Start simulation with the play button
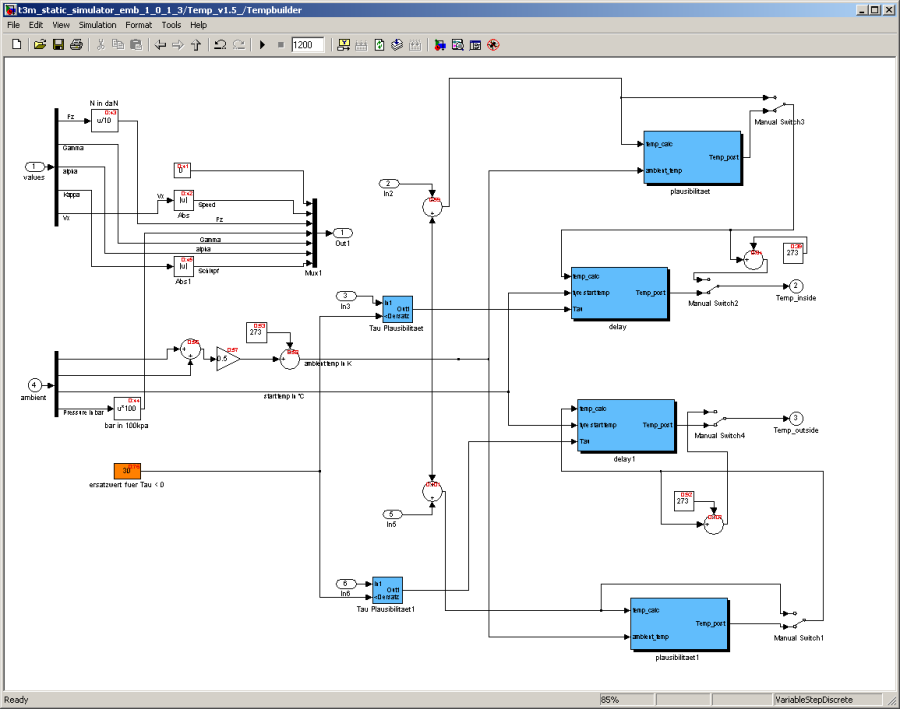Viewport: 900px width, 709px height. click(262, 45)
